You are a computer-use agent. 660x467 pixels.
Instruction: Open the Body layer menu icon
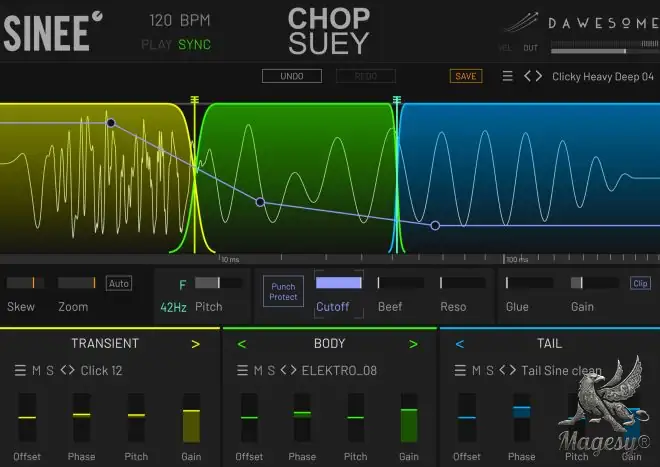pyautogui.click(x=242, y=371)
